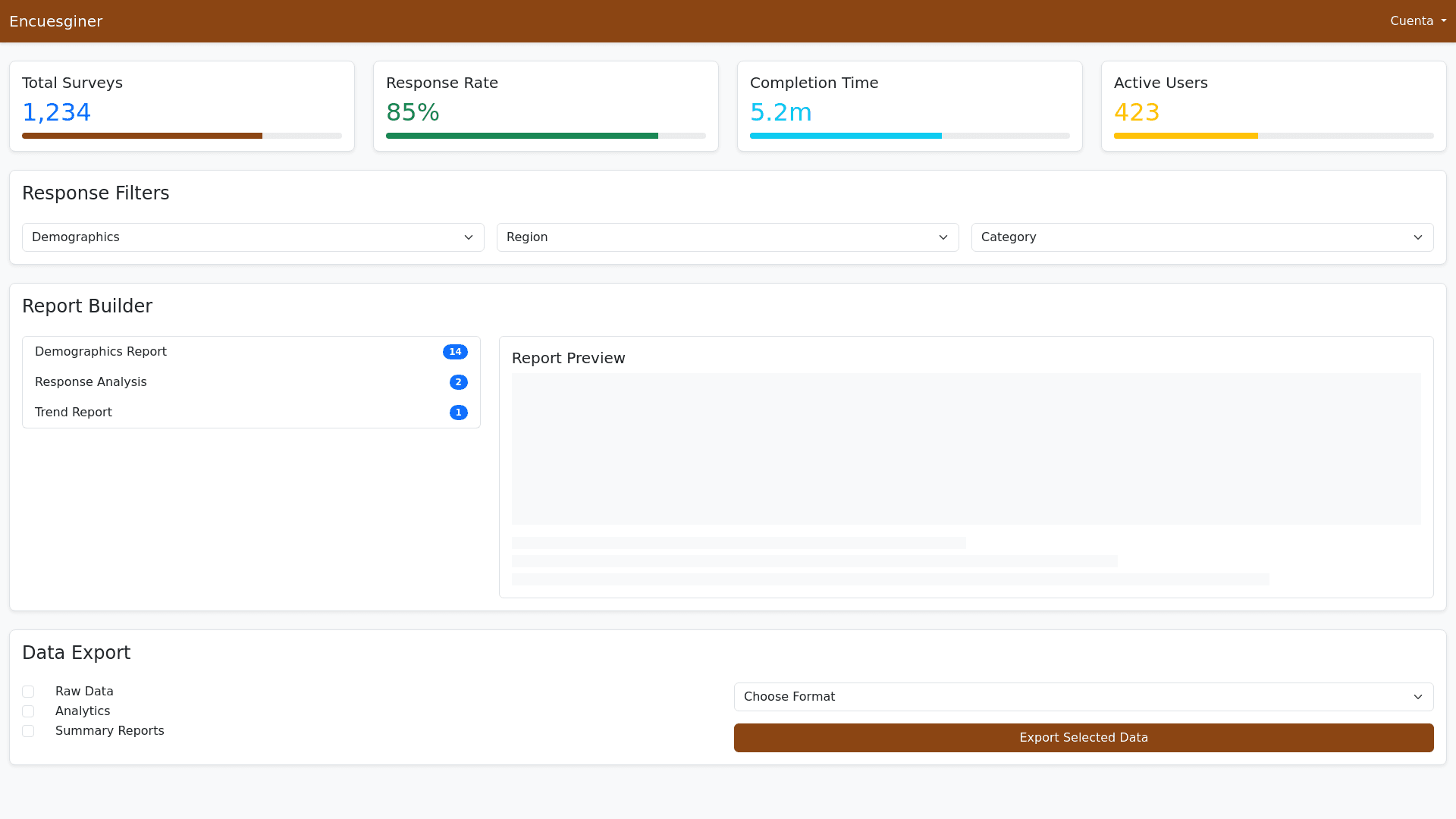This screenshot has width=1456, height=819.
Task: Select the Response Analysis list item
Action: 91,382
